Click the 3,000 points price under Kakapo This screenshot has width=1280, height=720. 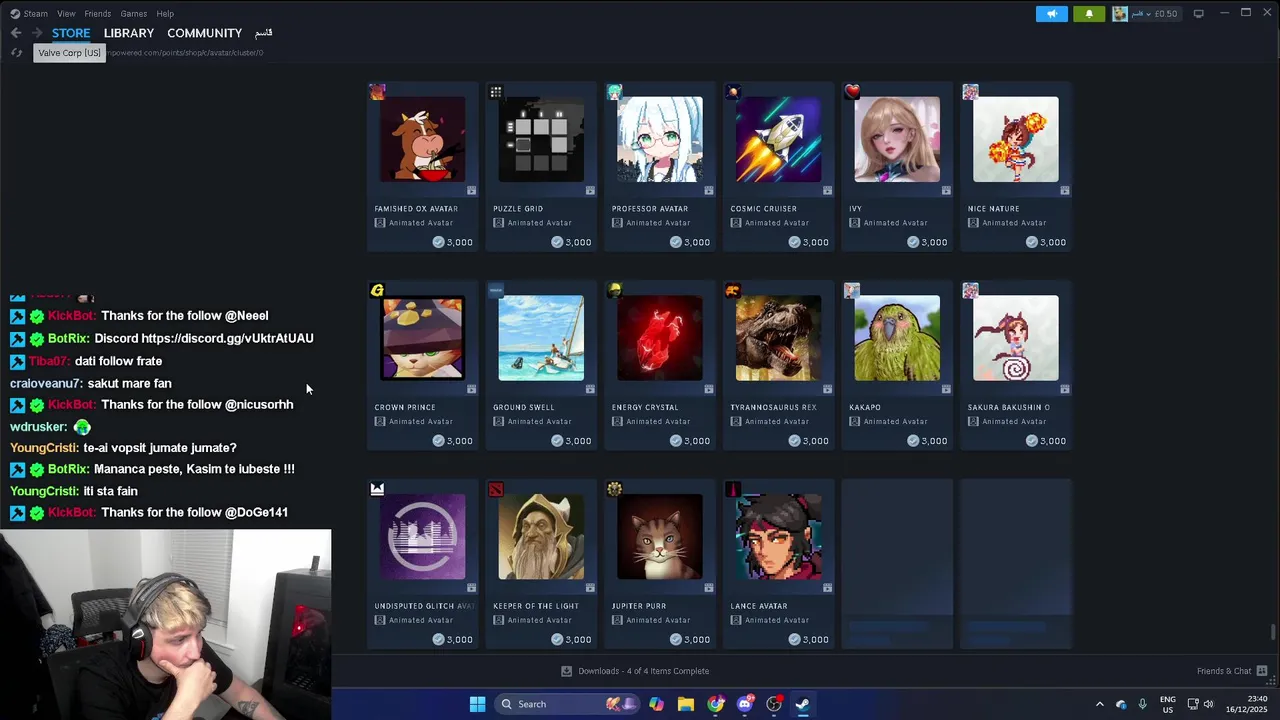point(927,441)
